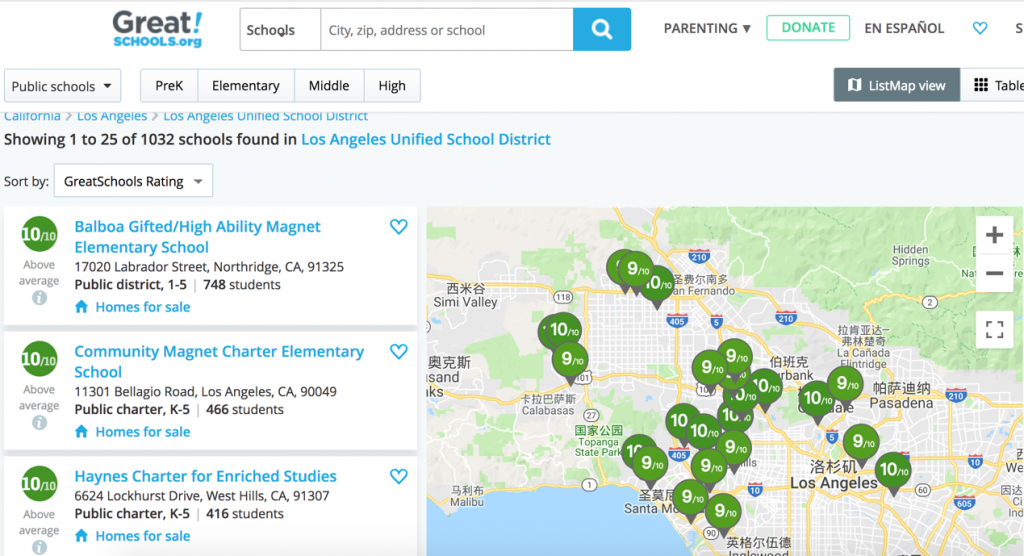Click house icon in Balboa listing

point(81,306)
